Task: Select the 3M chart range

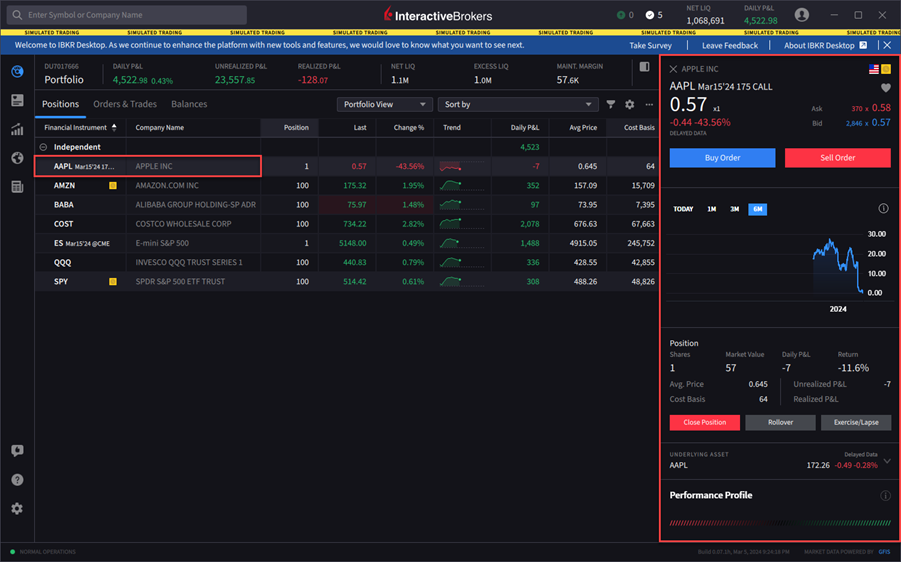Action: coord(734,209)
